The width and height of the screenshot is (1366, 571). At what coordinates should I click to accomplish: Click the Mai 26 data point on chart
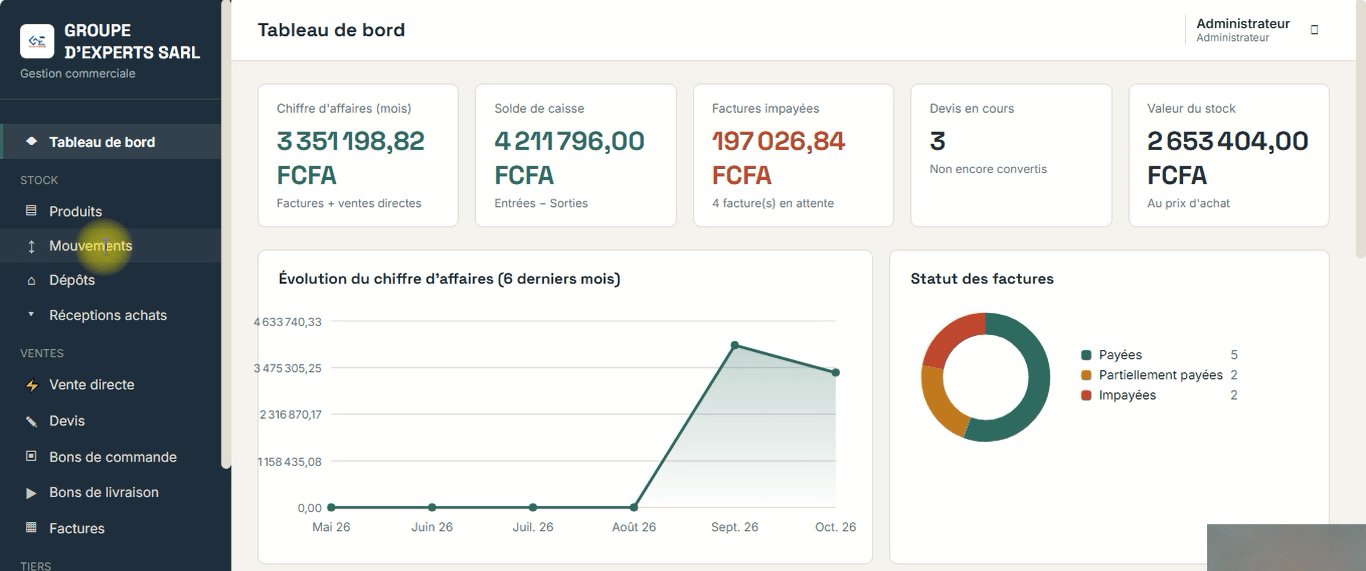(x=331, y=507)
